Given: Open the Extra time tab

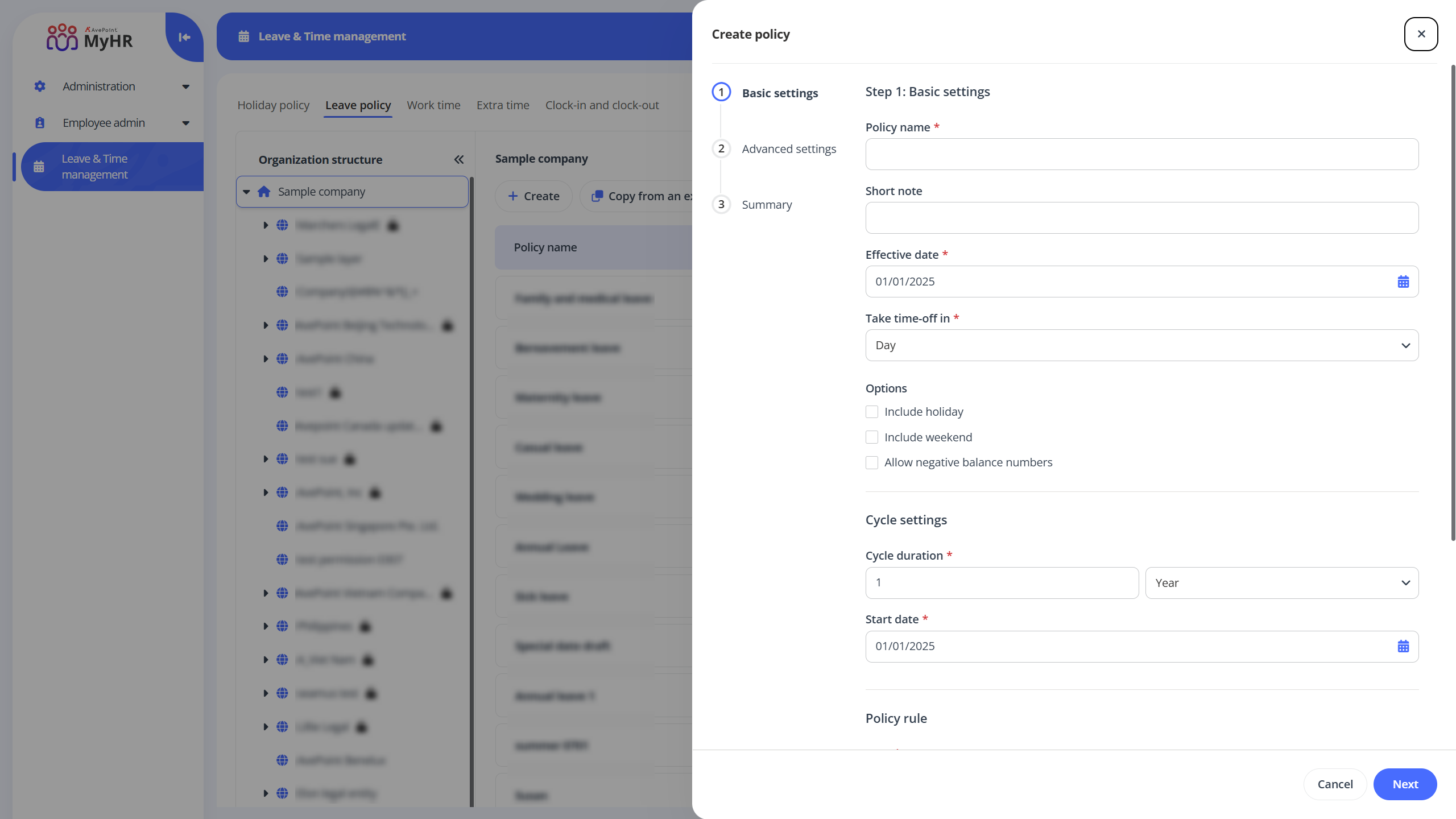Looking at the screenshot, I should point(503,105).
